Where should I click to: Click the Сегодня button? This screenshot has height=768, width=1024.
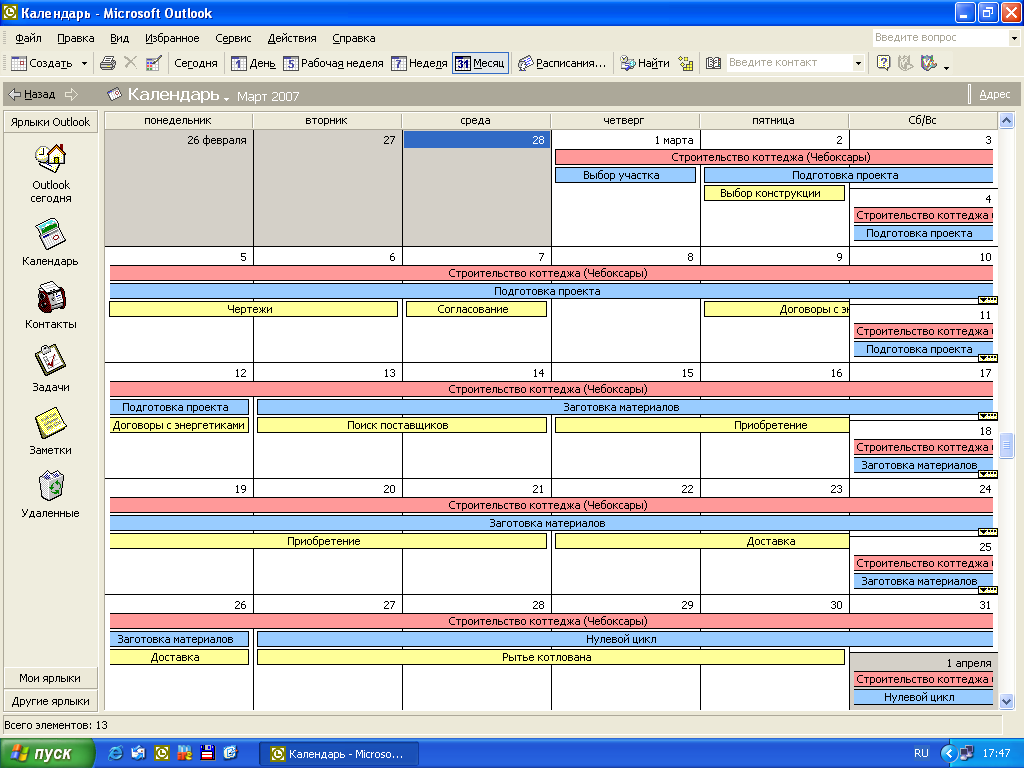pyautogui.click(x=195, y=63)
